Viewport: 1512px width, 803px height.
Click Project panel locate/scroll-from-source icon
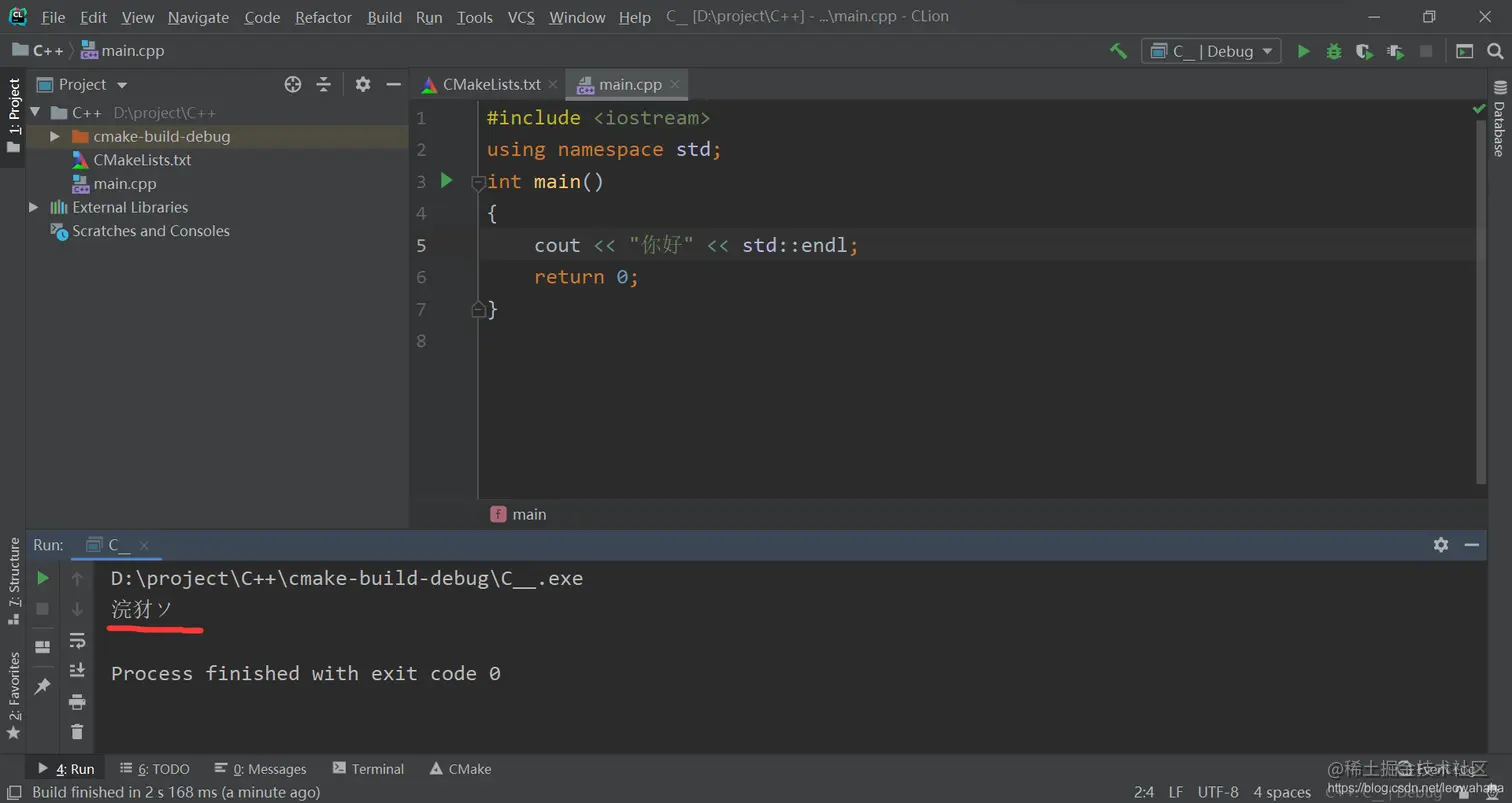click(x=293, y=85)
